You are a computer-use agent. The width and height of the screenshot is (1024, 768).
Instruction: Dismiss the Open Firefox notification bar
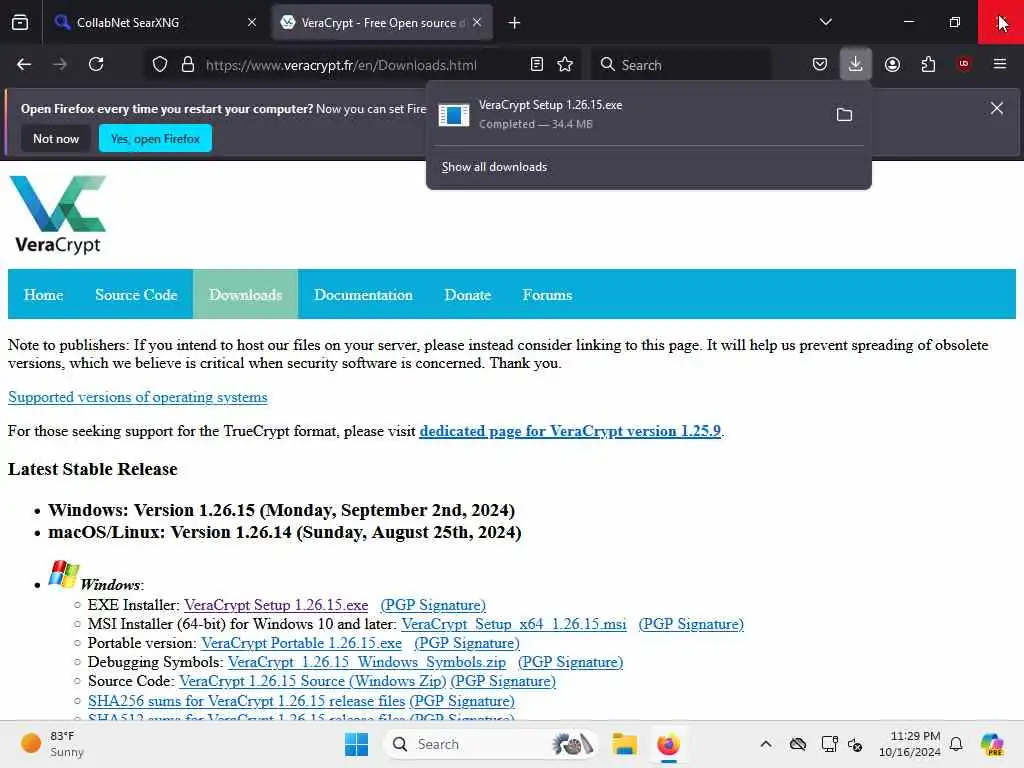[997, 108]
